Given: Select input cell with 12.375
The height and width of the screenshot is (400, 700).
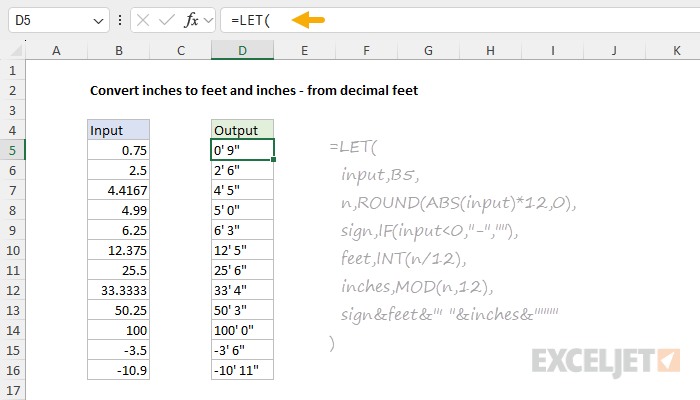Looking at the screenshot, I should tap(119, 250).
